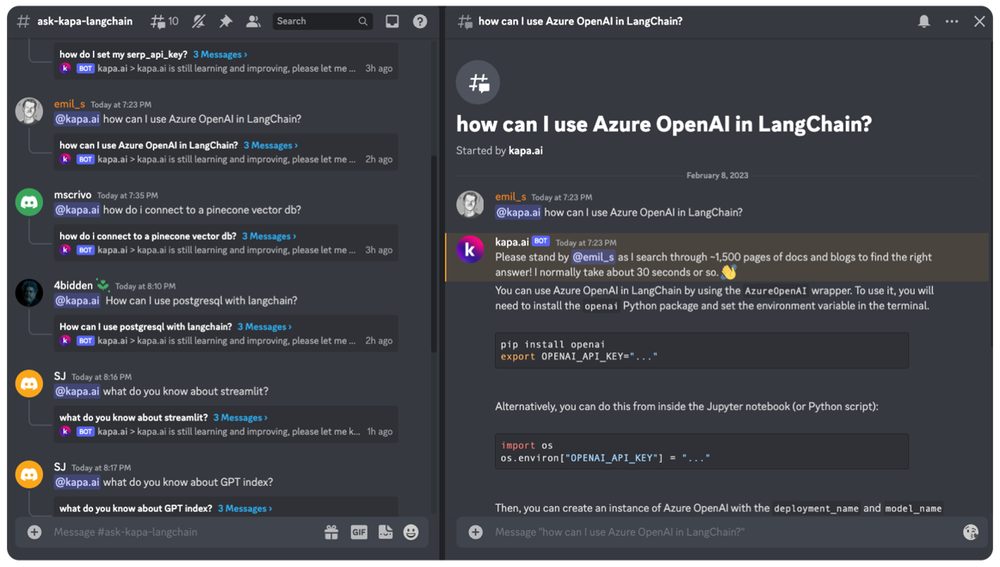This screenshot has height=567, width=1000.
Task: Open the Help question mark icon
Action: point(420,21)
